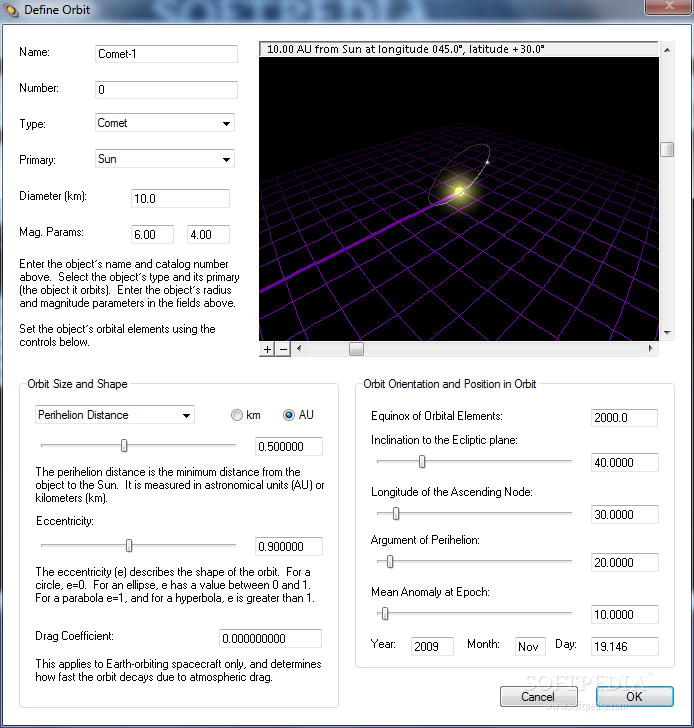This screenshot has height=728, width=694.
Task: Click the left arrow of preview horizontal scrollbar
Action: tap(299, 349)
